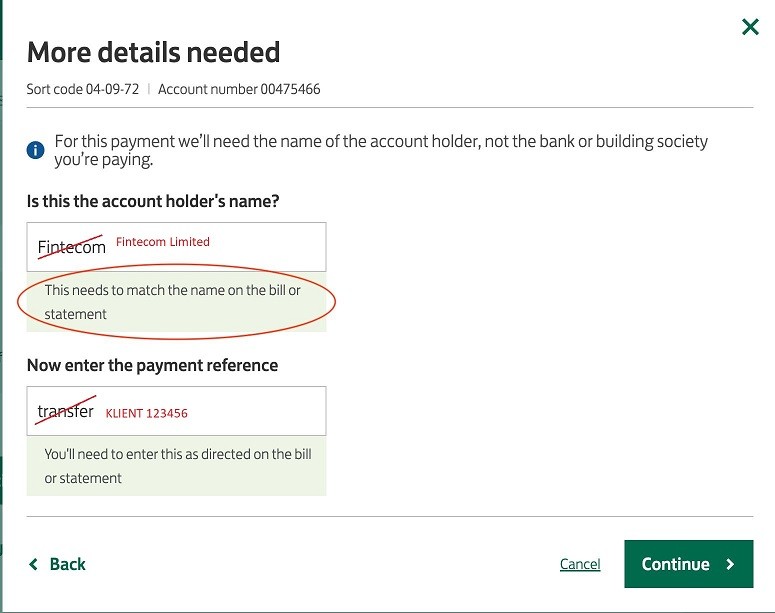This screenshot has height=613, width=775.
Task: Click the Now enter the payment reference label
Action: click(152, 365)
